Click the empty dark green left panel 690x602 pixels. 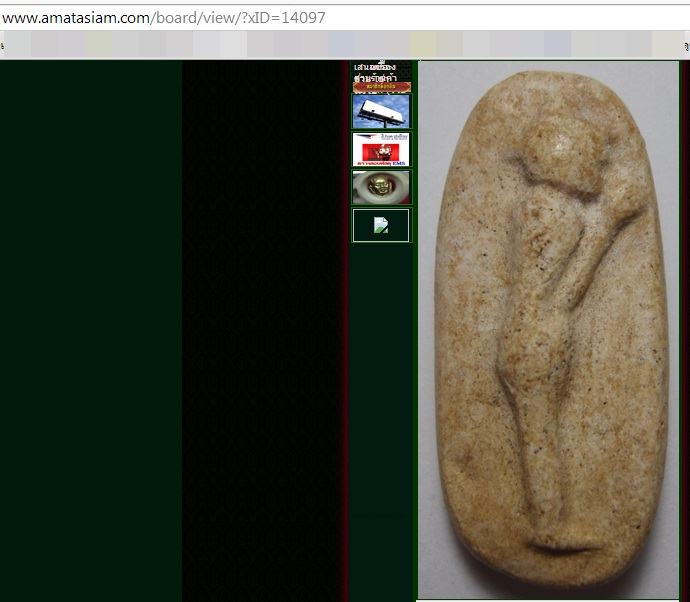pyautogui.click(x=90, y=330)
